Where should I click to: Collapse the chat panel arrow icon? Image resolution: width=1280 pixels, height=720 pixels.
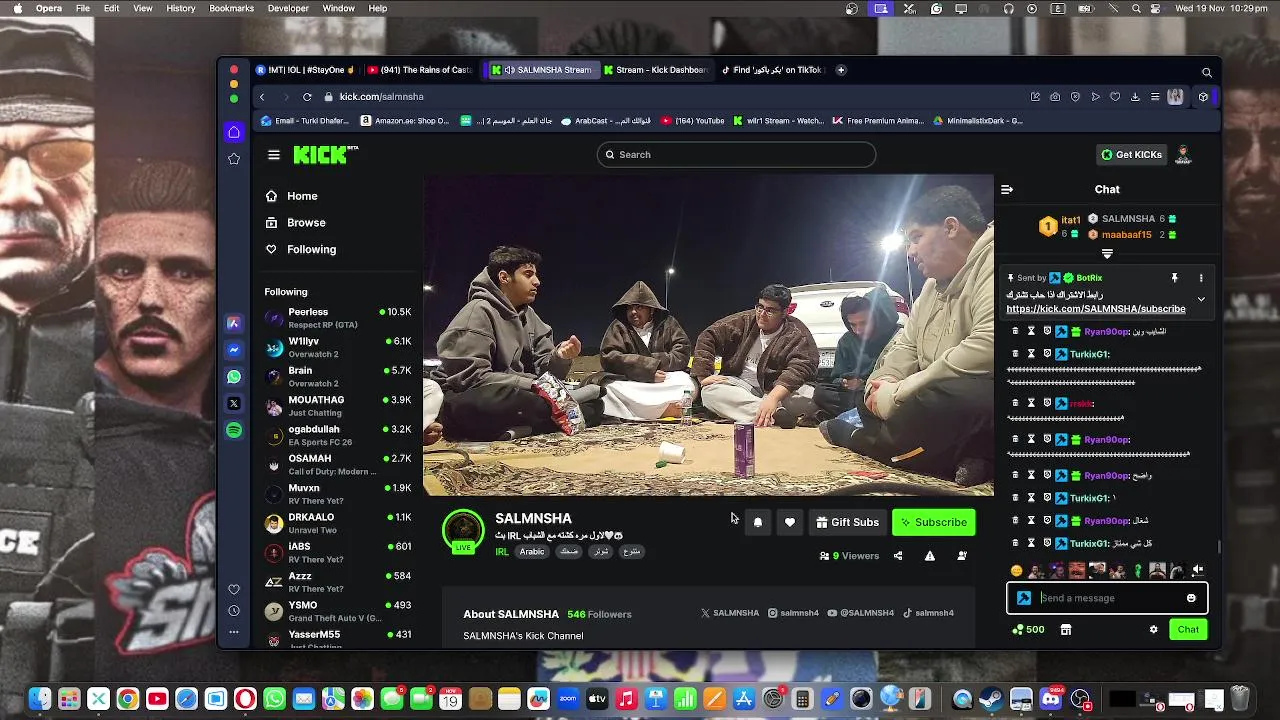(x=1007, y=189)
